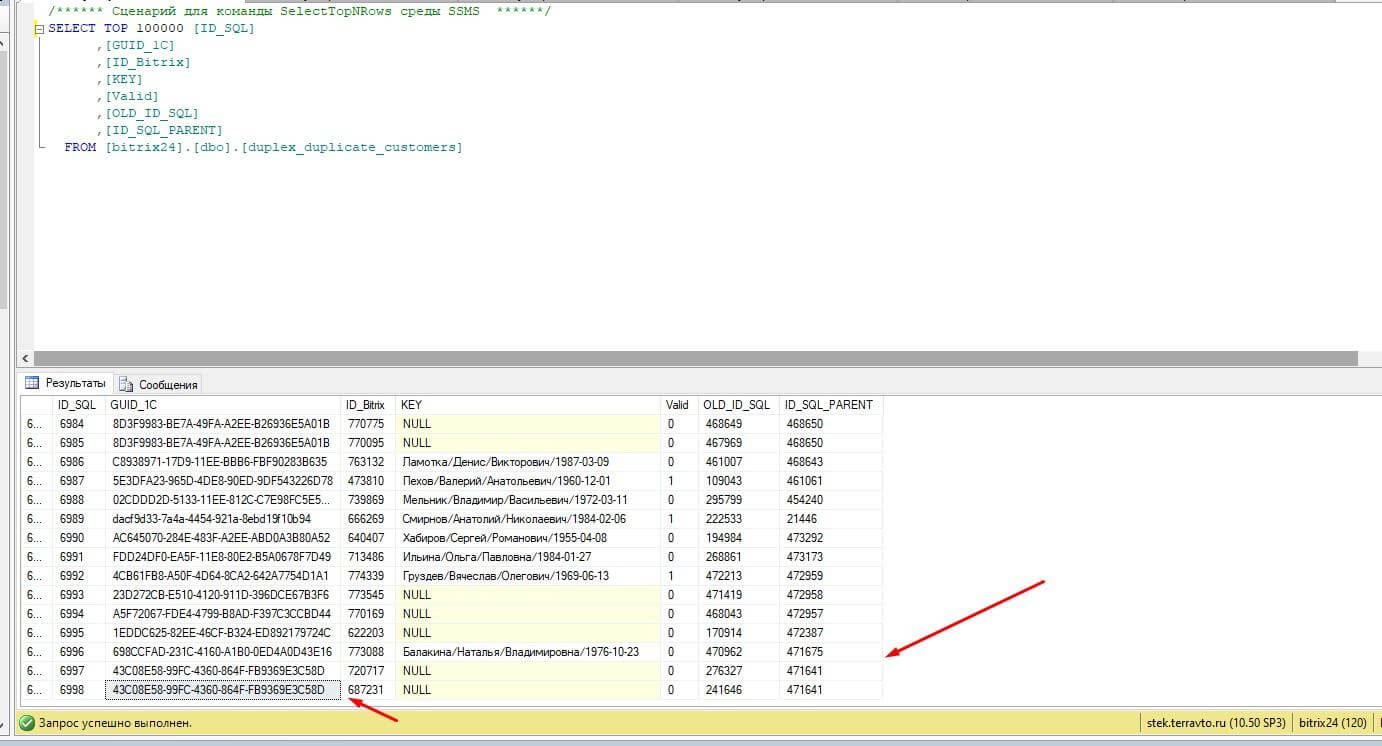This screenshot has width=1382, height=746.
Task: Click the row header for row 6984
Action: (34, 424)
